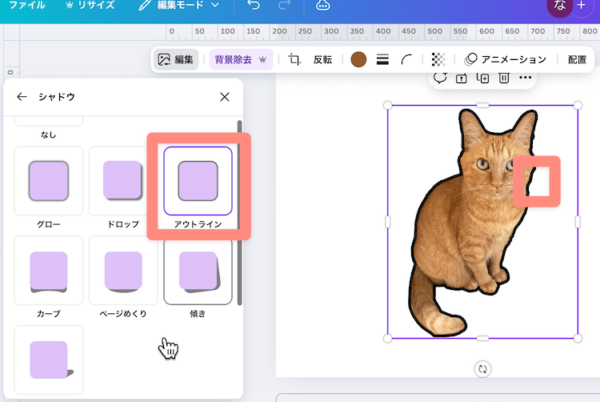
Task: Select the ドロップ shadow style
Action: 123,181
